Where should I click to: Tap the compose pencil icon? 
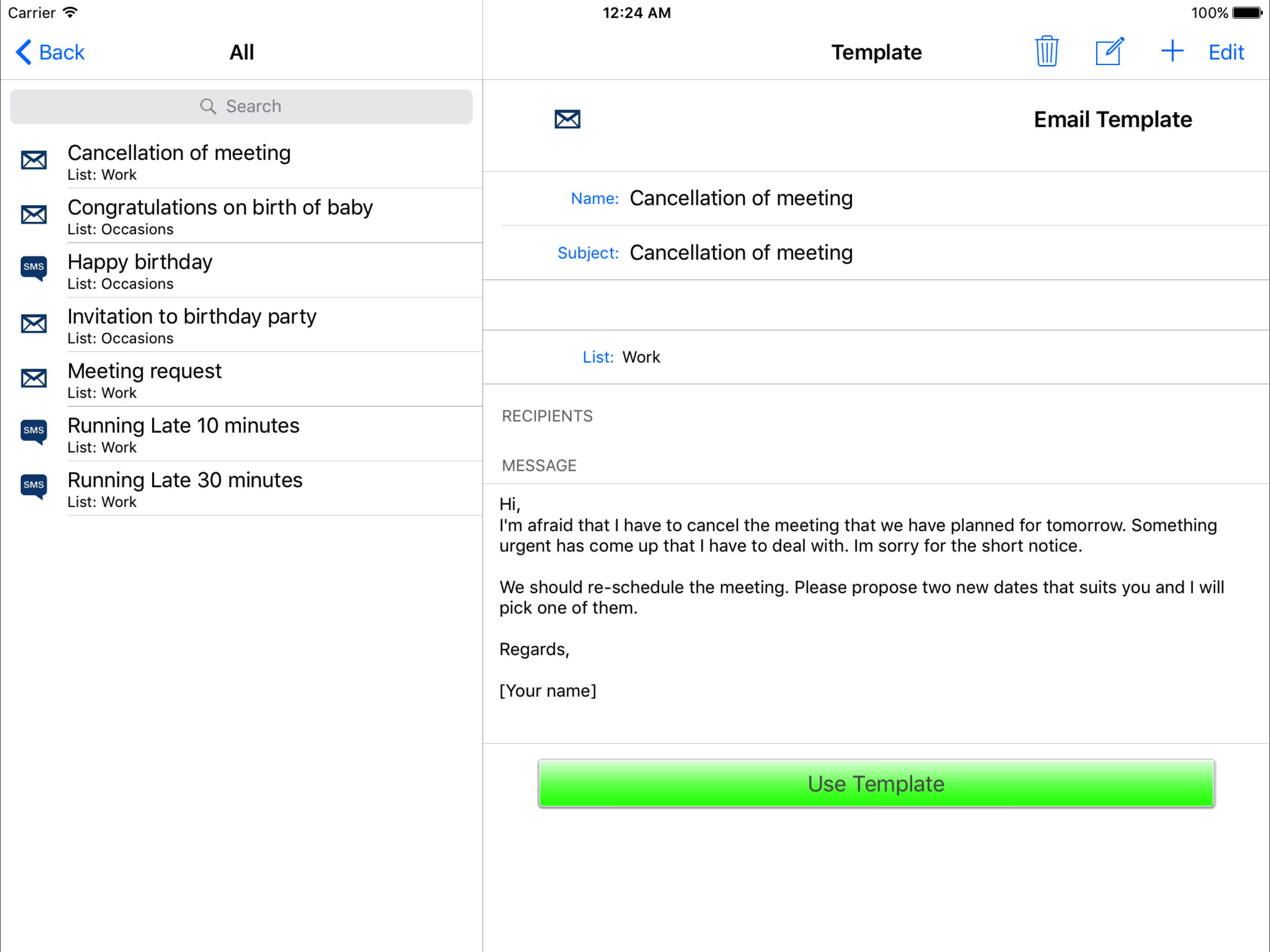pos(1109,52)
